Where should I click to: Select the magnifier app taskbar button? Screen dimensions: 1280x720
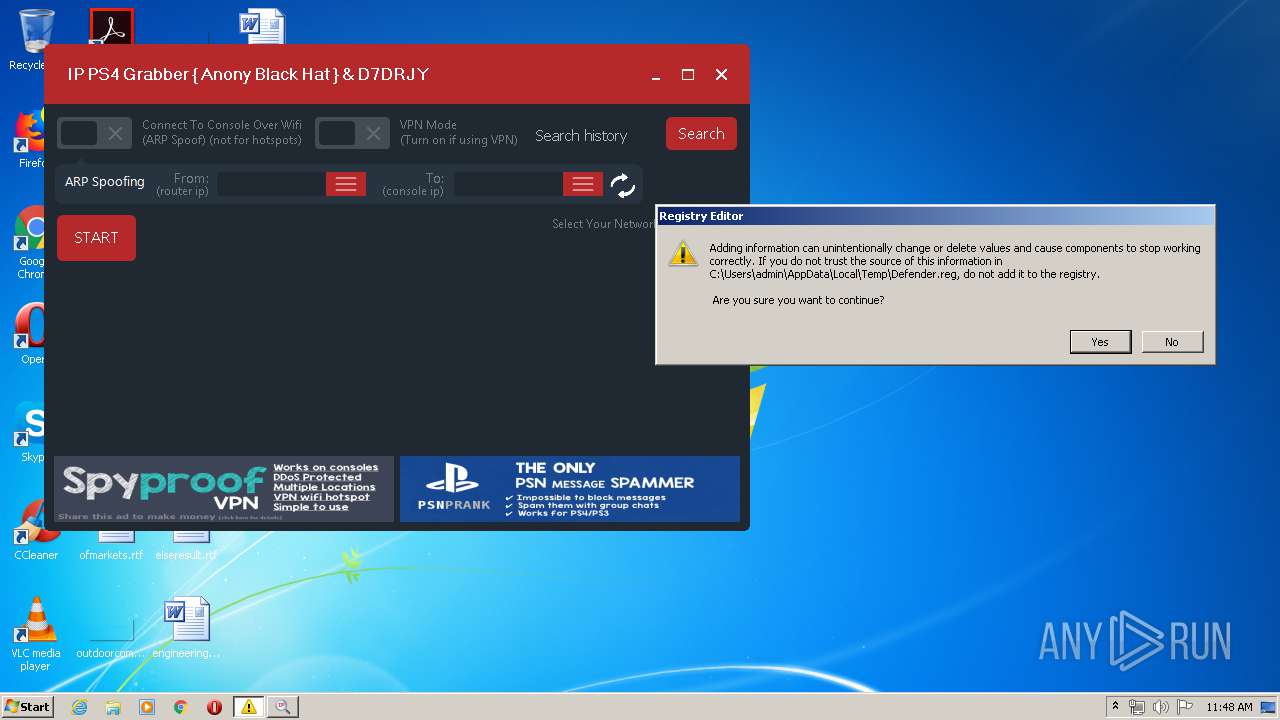click(282, 707)
